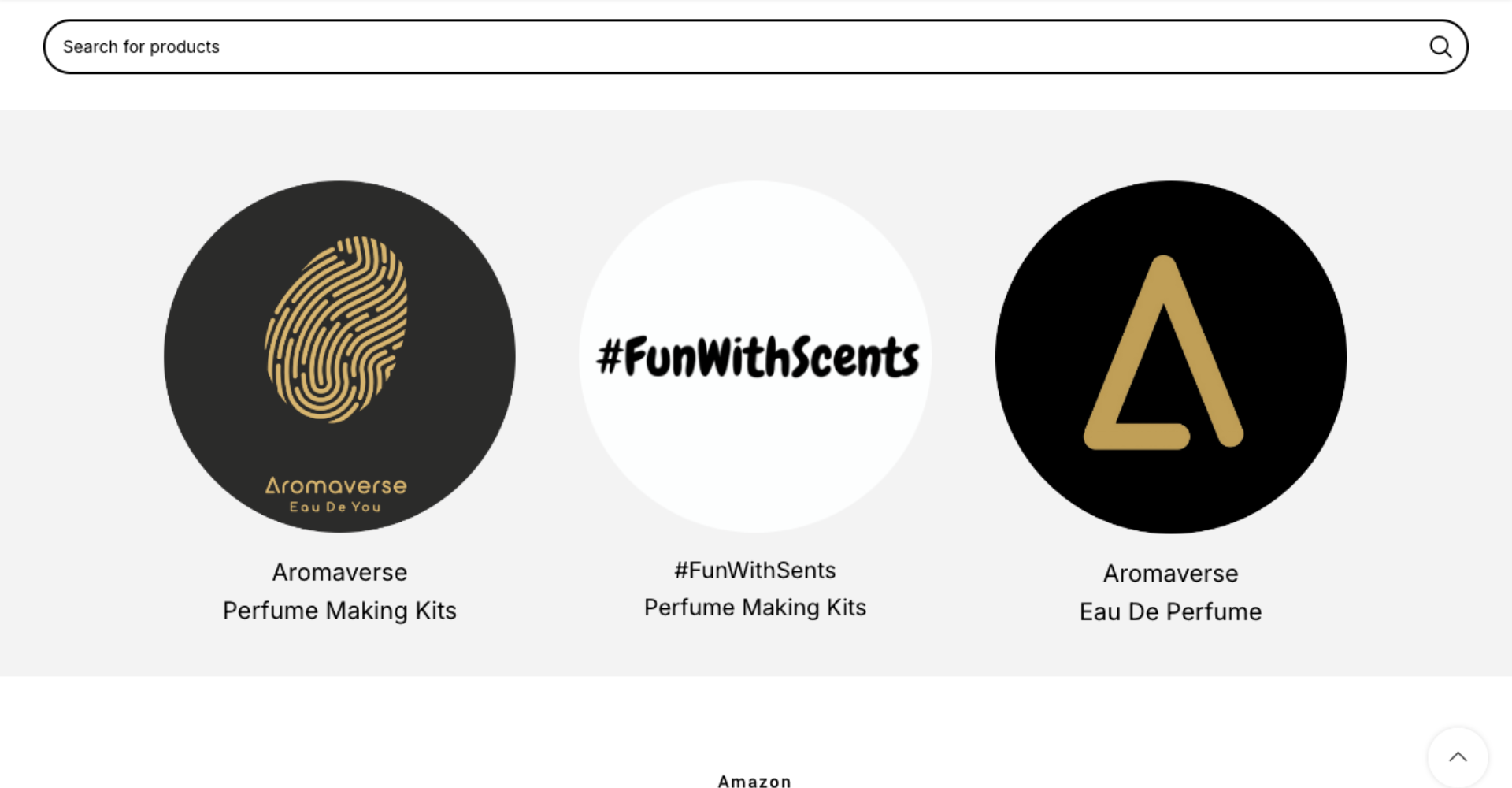Viewport: 1512px width, 788px height.
Task: Focus the Search for products field
Action: [x=755, y=47]
